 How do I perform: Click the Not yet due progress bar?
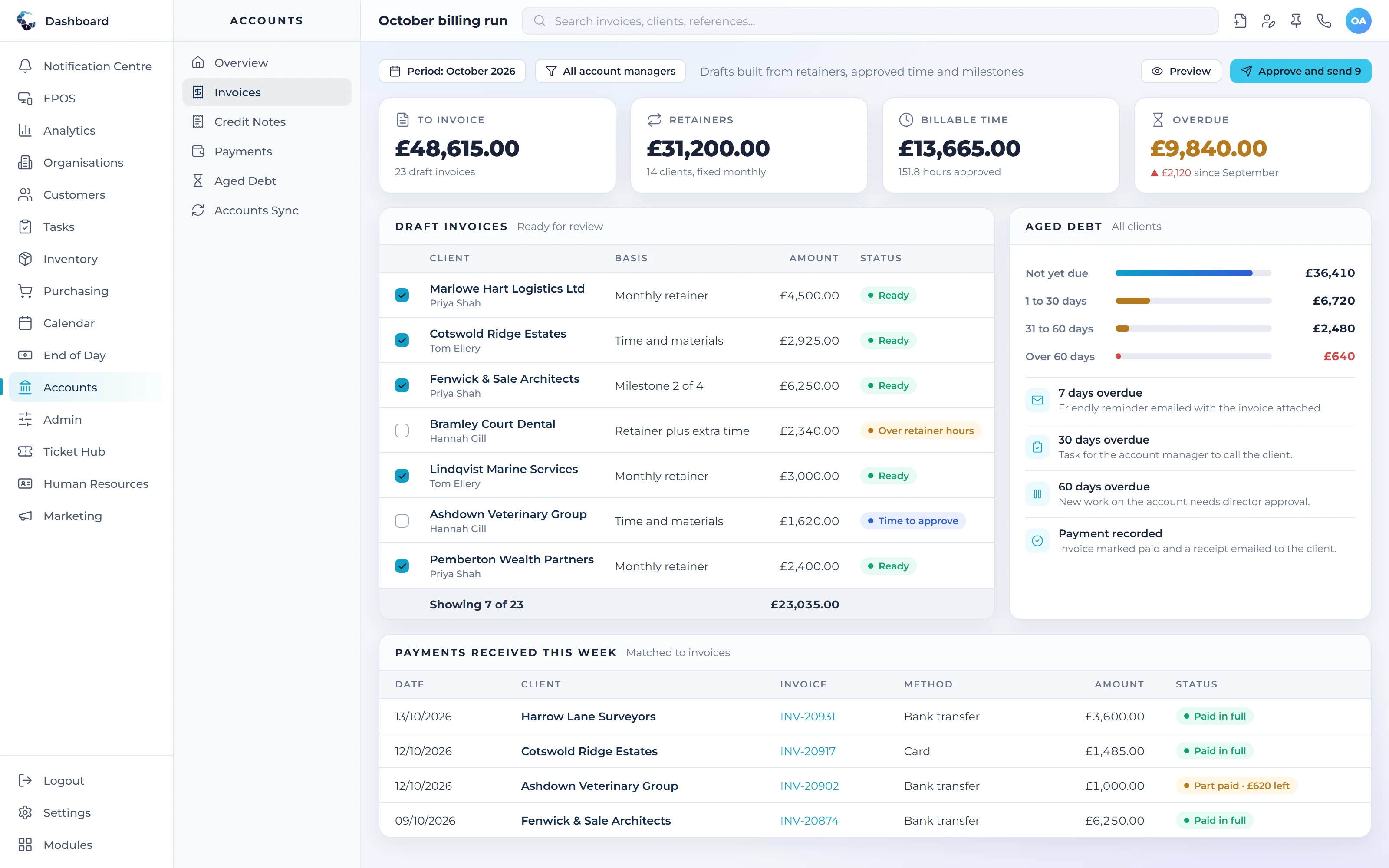point(1193,273)
